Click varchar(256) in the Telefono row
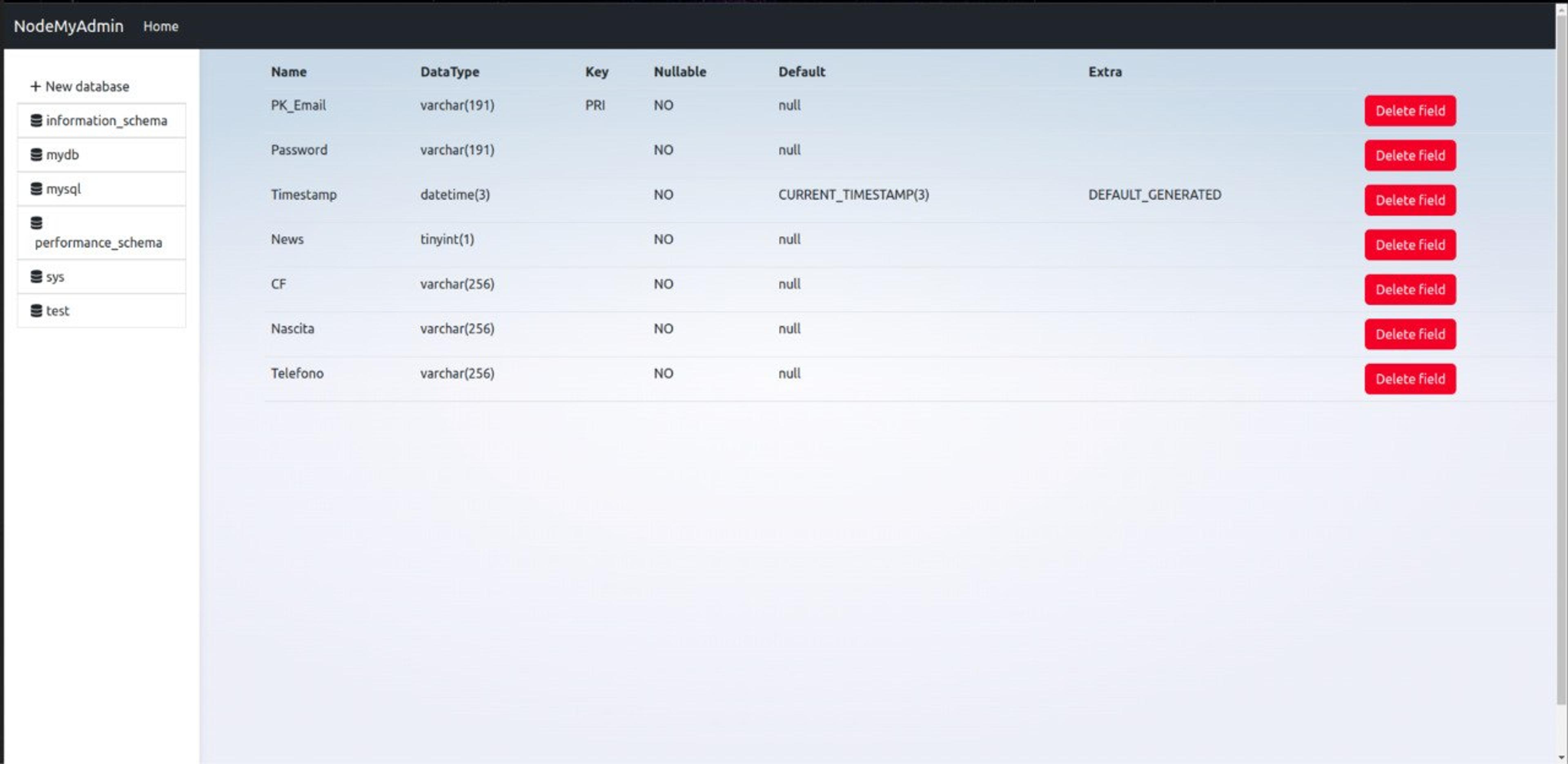1568x764 pixels. (457, 373)
